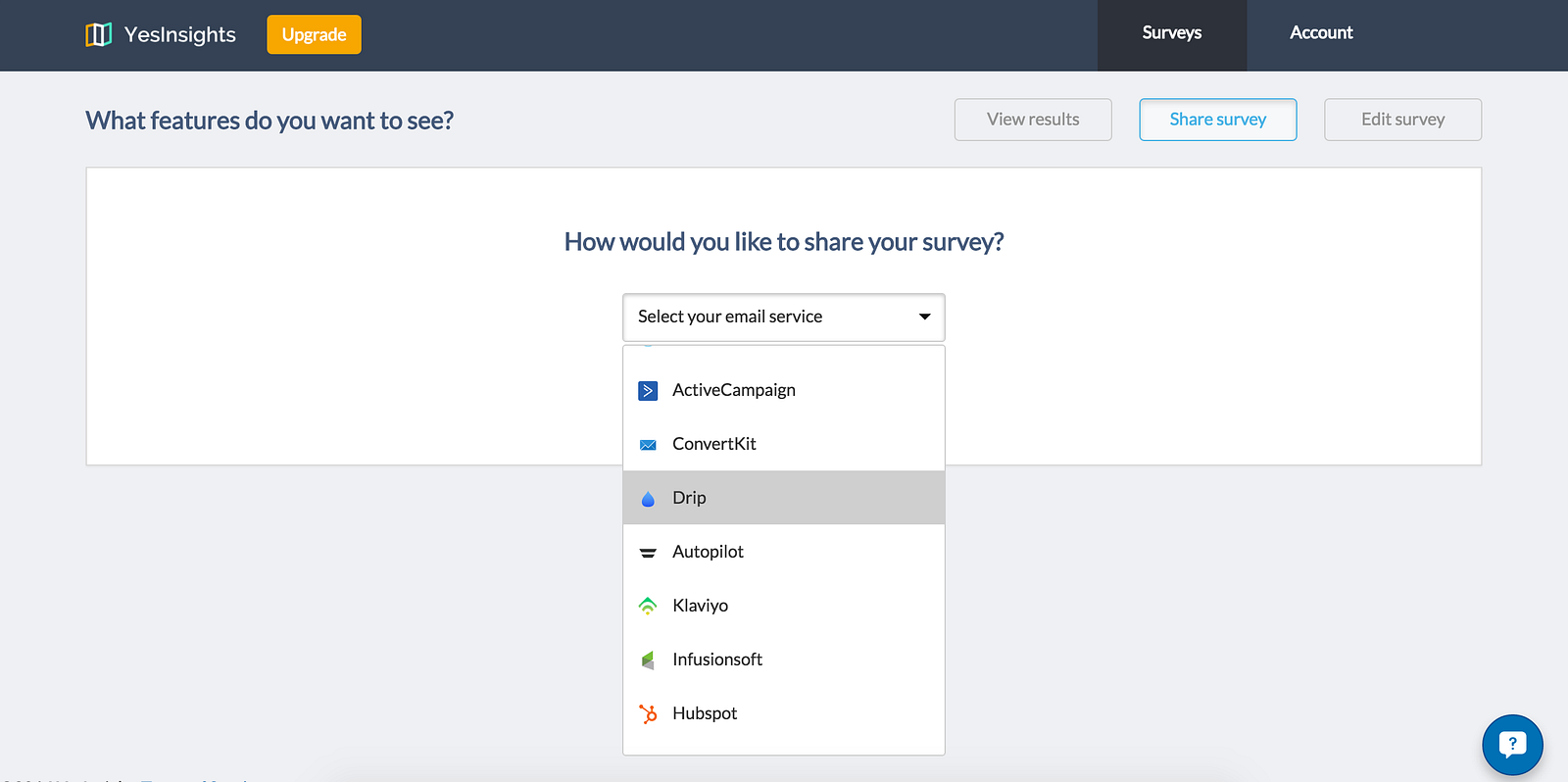Screen dimensions: 1568x782
Task: Click the ActiveCampaign logo icon
Action: point(648,391)
